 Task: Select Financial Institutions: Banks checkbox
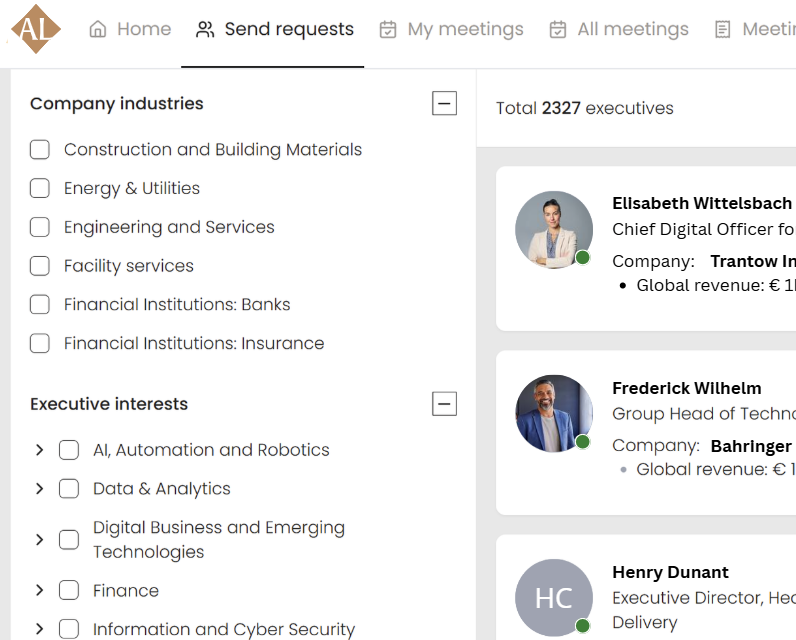click(x=40, y=305)
